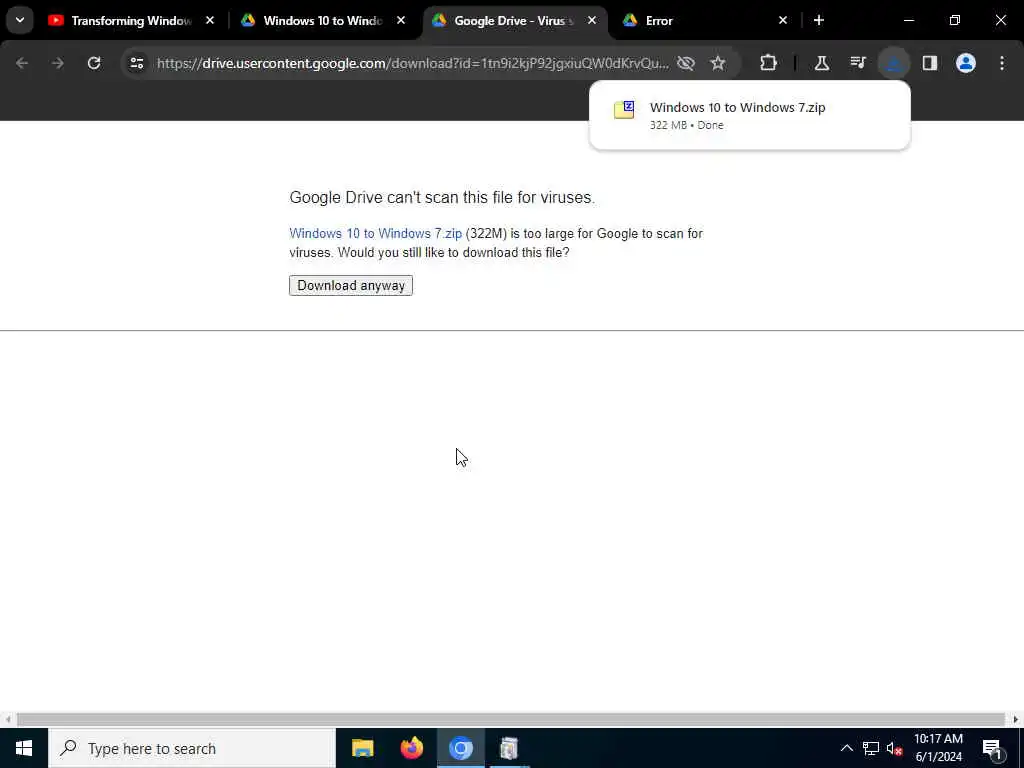
Task: Switch to the Windows 10 to Windows Drive tab
Action: 323,20
